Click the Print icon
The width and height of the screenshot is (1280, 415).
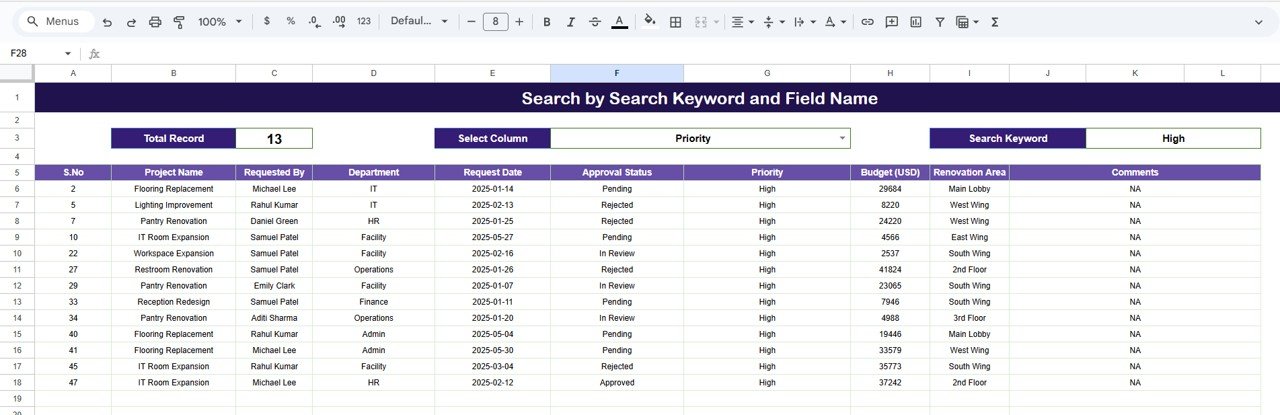pos(155,21)
